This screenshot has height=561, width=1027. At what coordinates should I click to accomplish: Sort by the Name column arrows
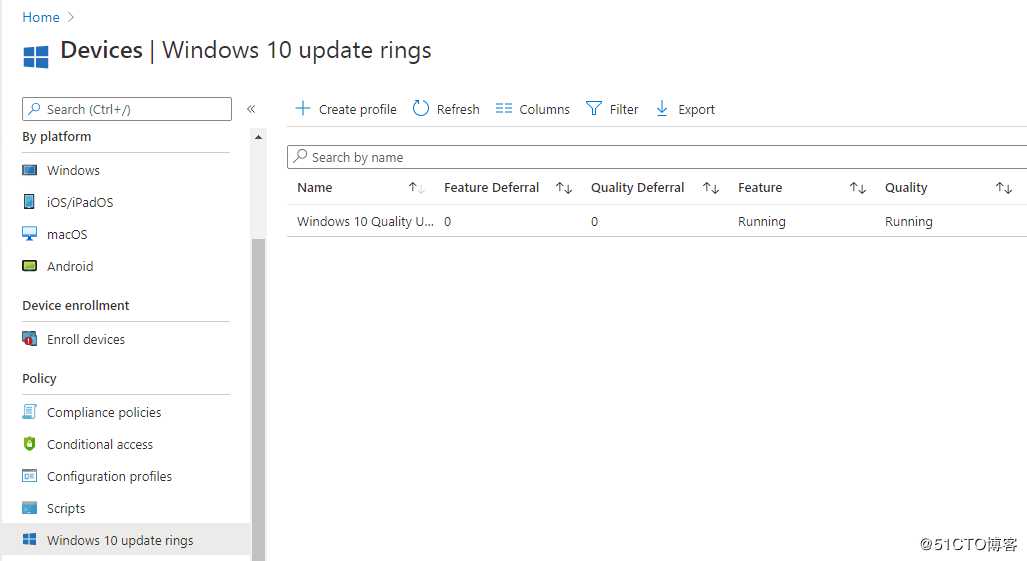coord(417,188)
